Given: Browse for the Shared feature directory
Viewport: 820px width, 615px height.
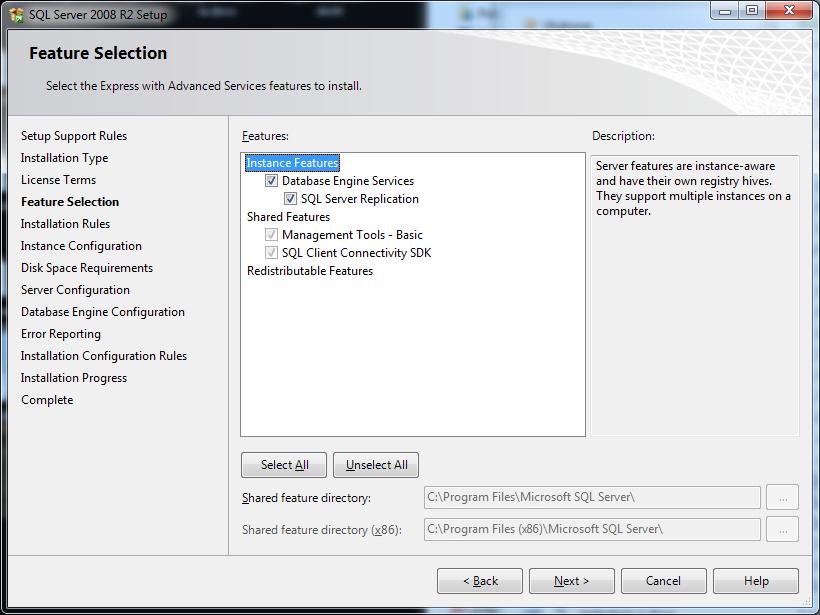Looking at the screenshot, I should click(782, 497).
